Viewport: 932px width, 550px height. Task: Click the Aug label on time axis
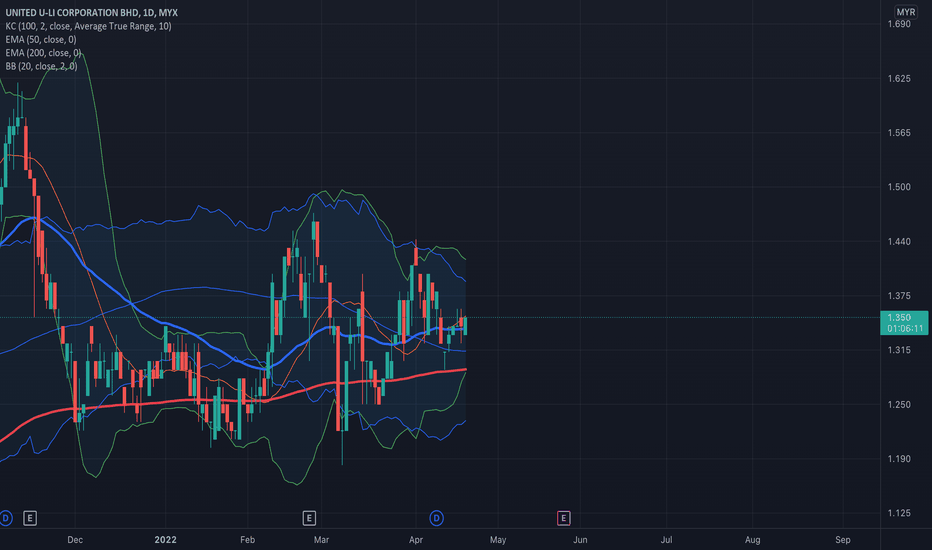coord(752,540)
